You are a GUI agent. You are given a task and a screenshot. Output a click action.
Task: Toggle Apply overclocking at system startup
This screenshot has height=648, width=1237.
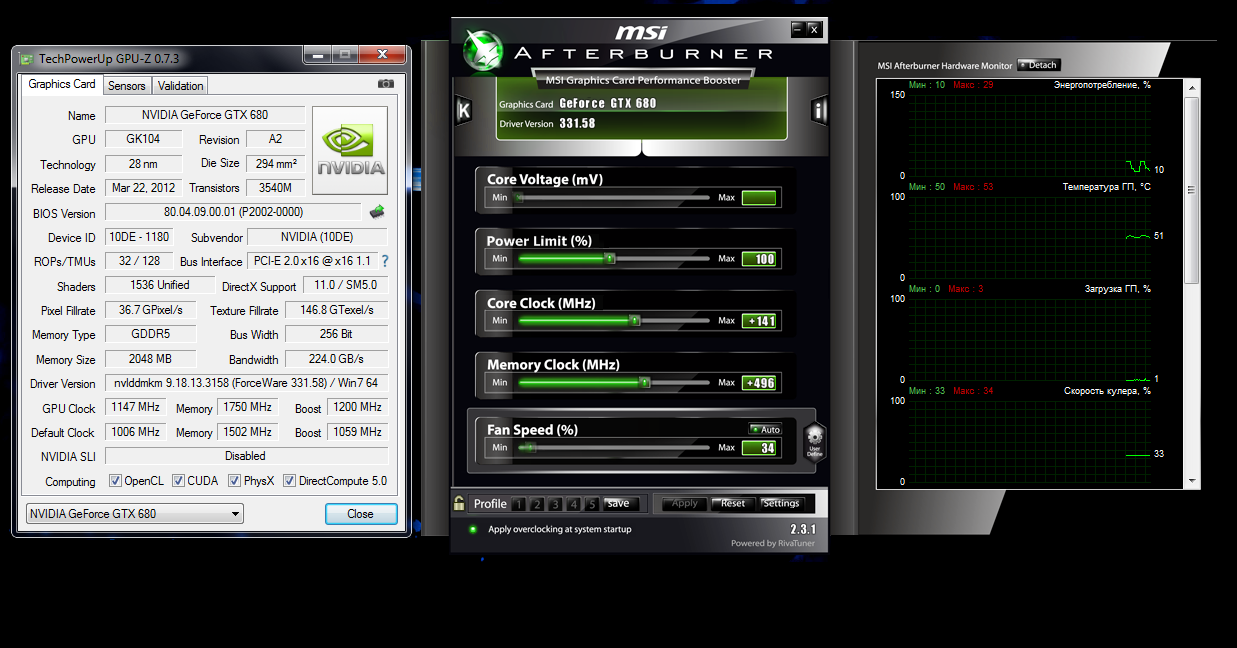point(472,529)
